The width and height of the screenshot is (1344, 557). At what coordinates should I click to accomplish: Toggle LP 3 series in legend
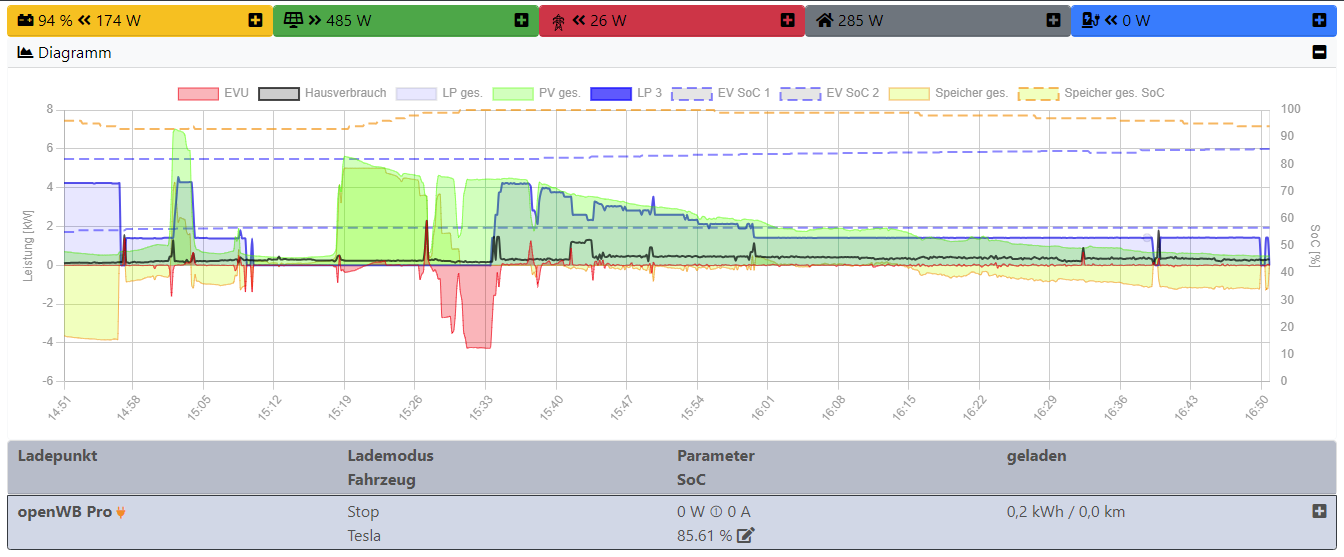pyautogui.click(x=626, y=93)
